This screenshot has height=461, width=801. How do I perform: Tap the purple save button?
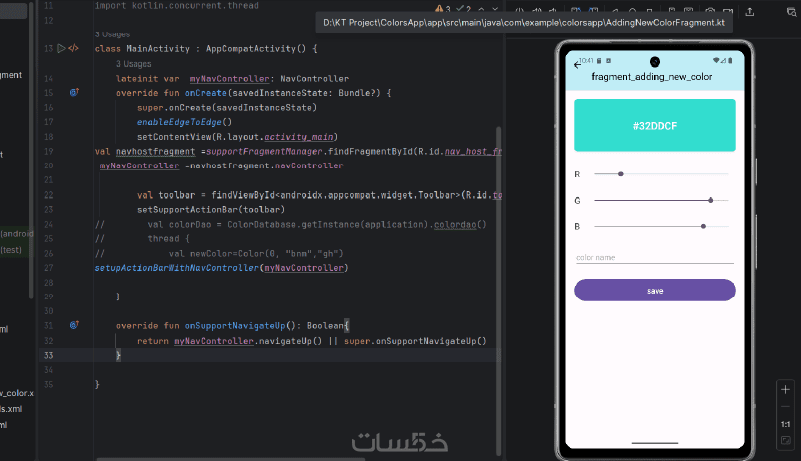655,290
